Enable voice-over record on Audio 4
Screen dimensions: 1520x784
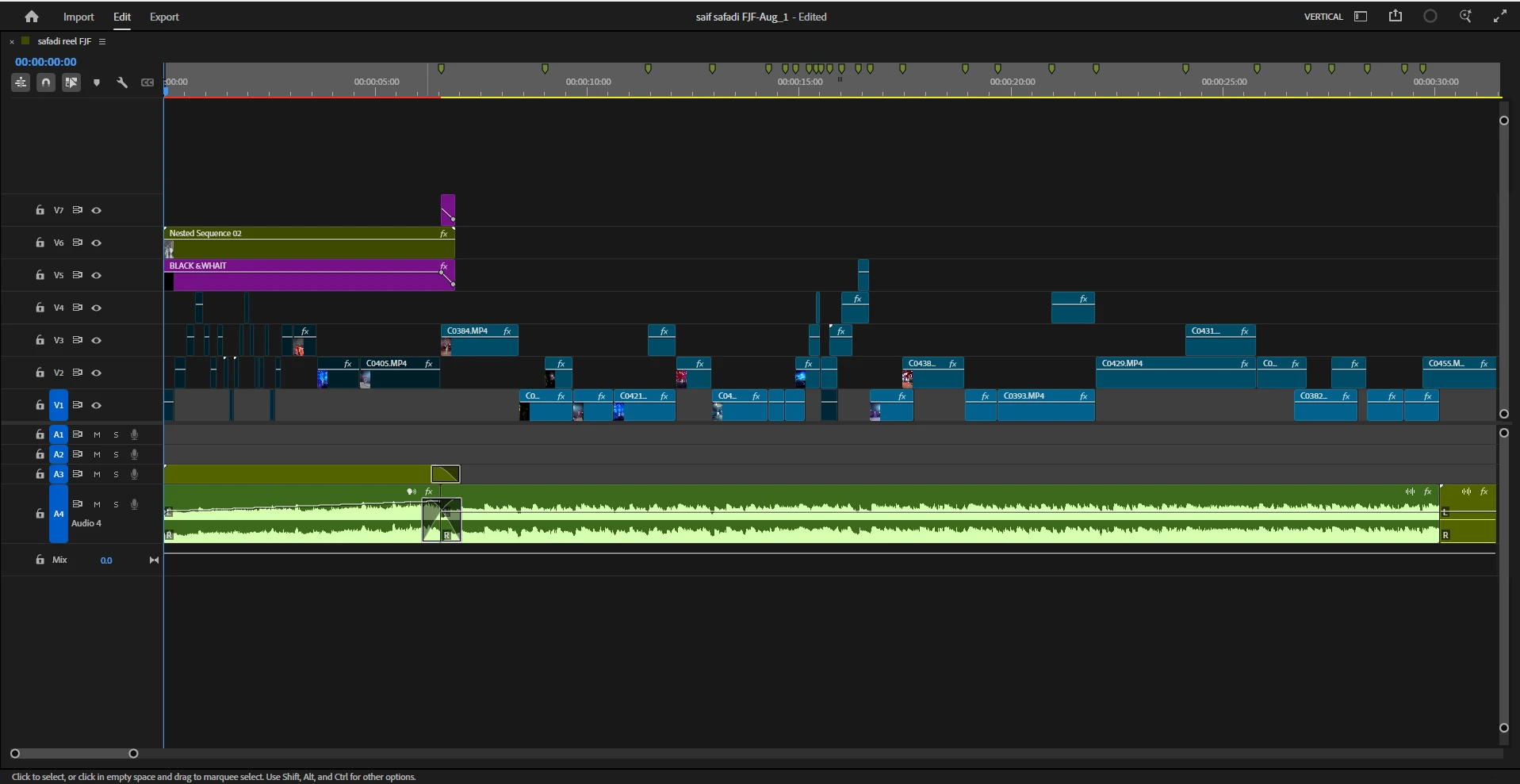click(x=135, y=504)
